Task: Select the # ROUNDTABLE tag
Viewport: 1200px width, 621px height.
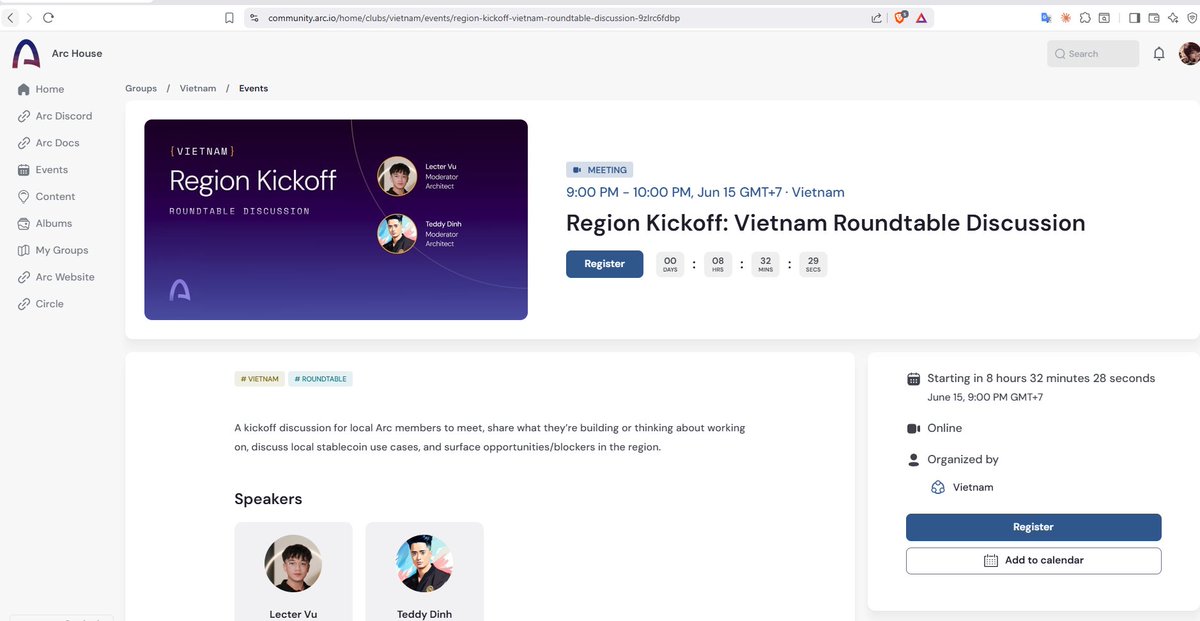Action: tap(321, 379)
